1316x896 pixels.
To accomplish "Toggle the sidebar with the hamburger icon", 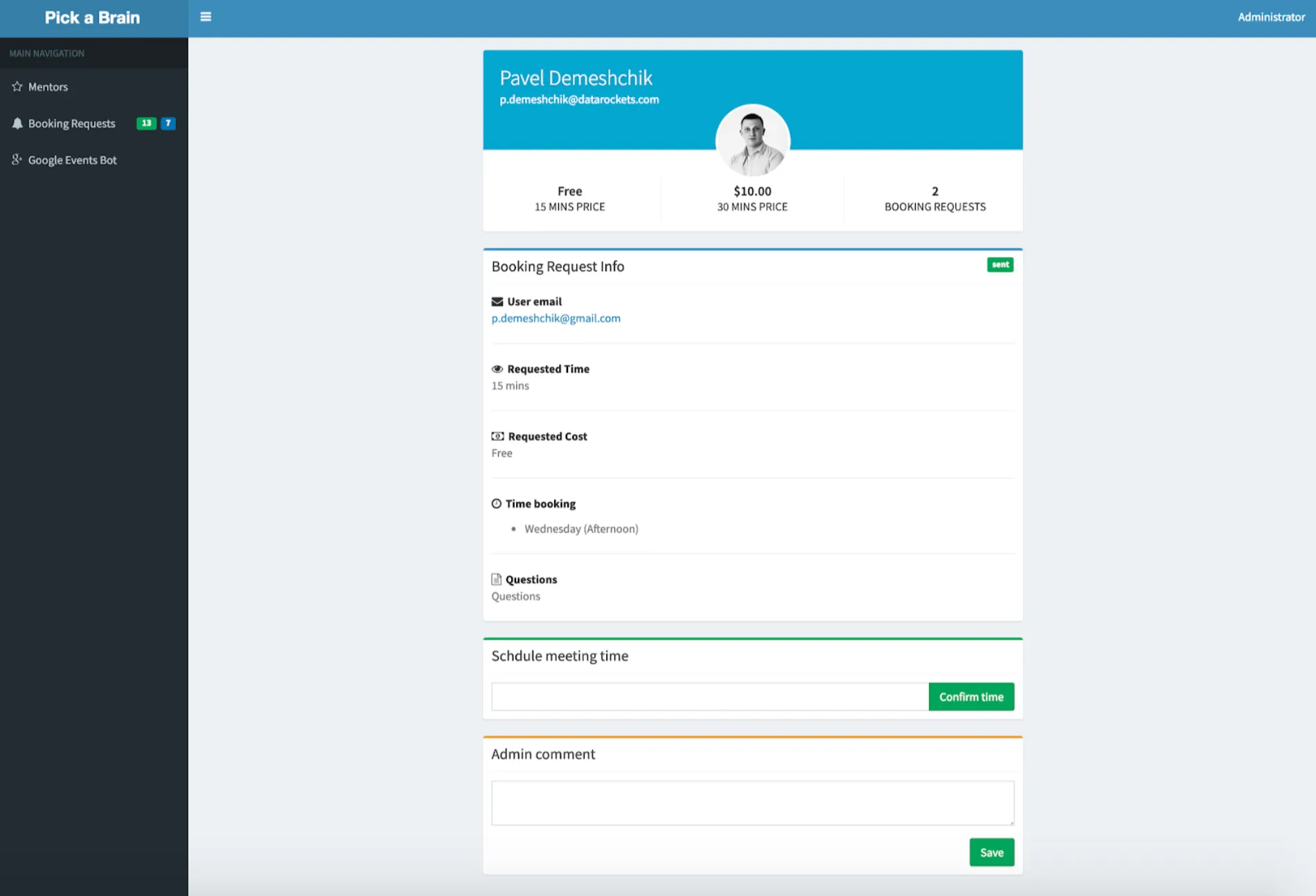I will coord(205,17).
